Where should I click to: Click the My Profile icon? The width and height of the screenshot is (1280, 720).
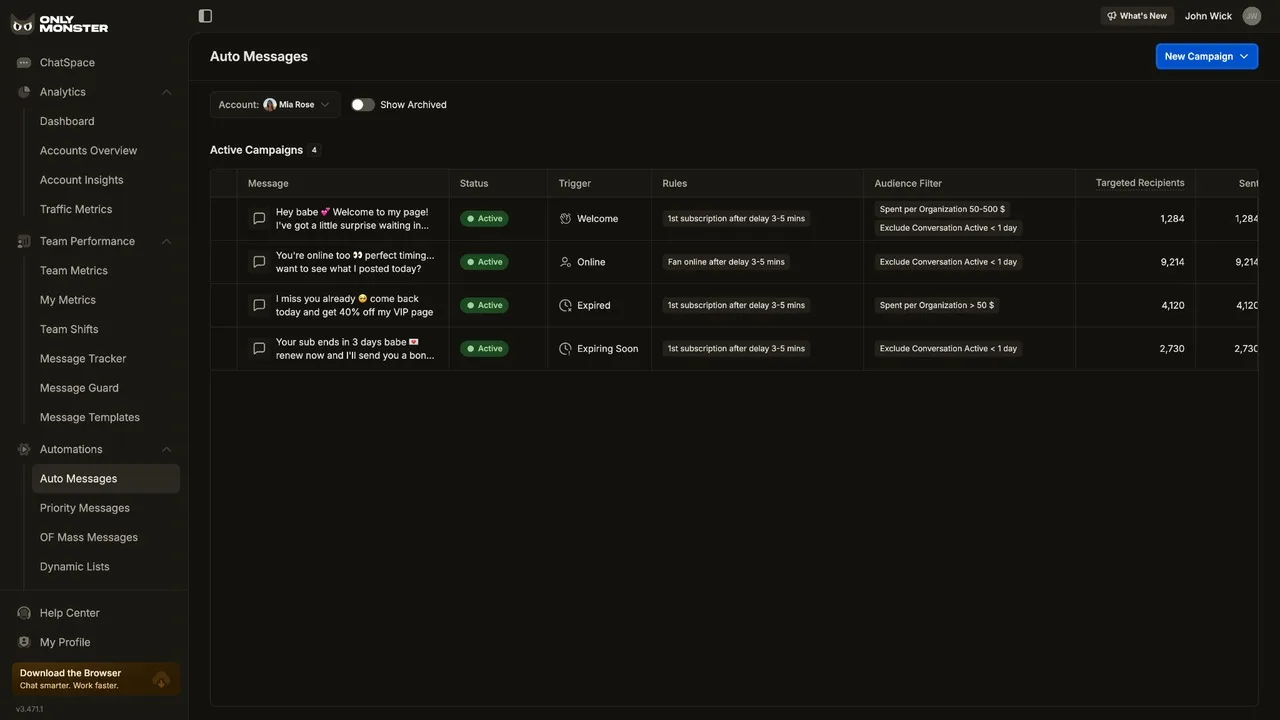click(x=24, y=642)
